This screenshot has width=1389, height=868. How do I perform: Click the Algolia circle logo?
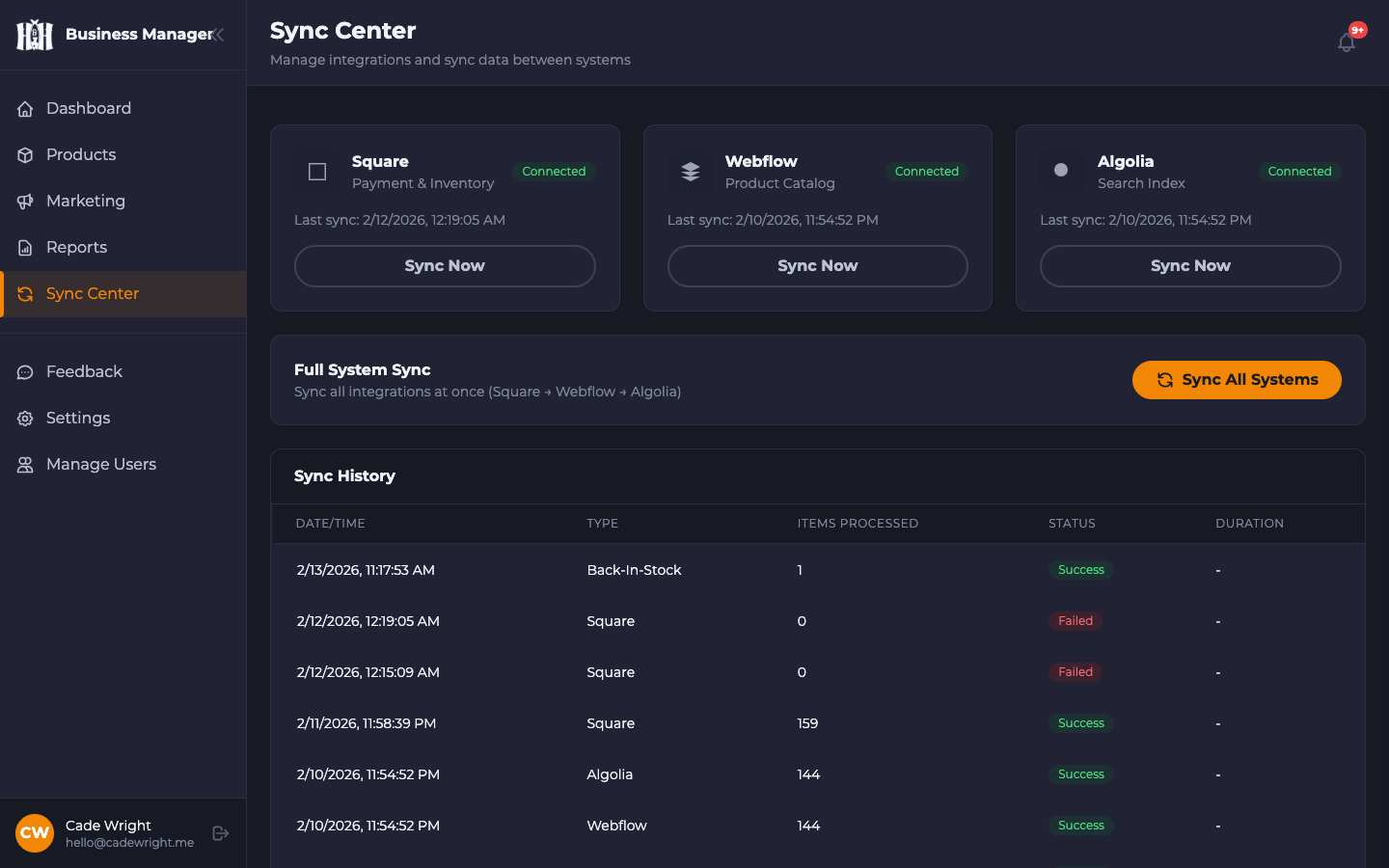1062,171
